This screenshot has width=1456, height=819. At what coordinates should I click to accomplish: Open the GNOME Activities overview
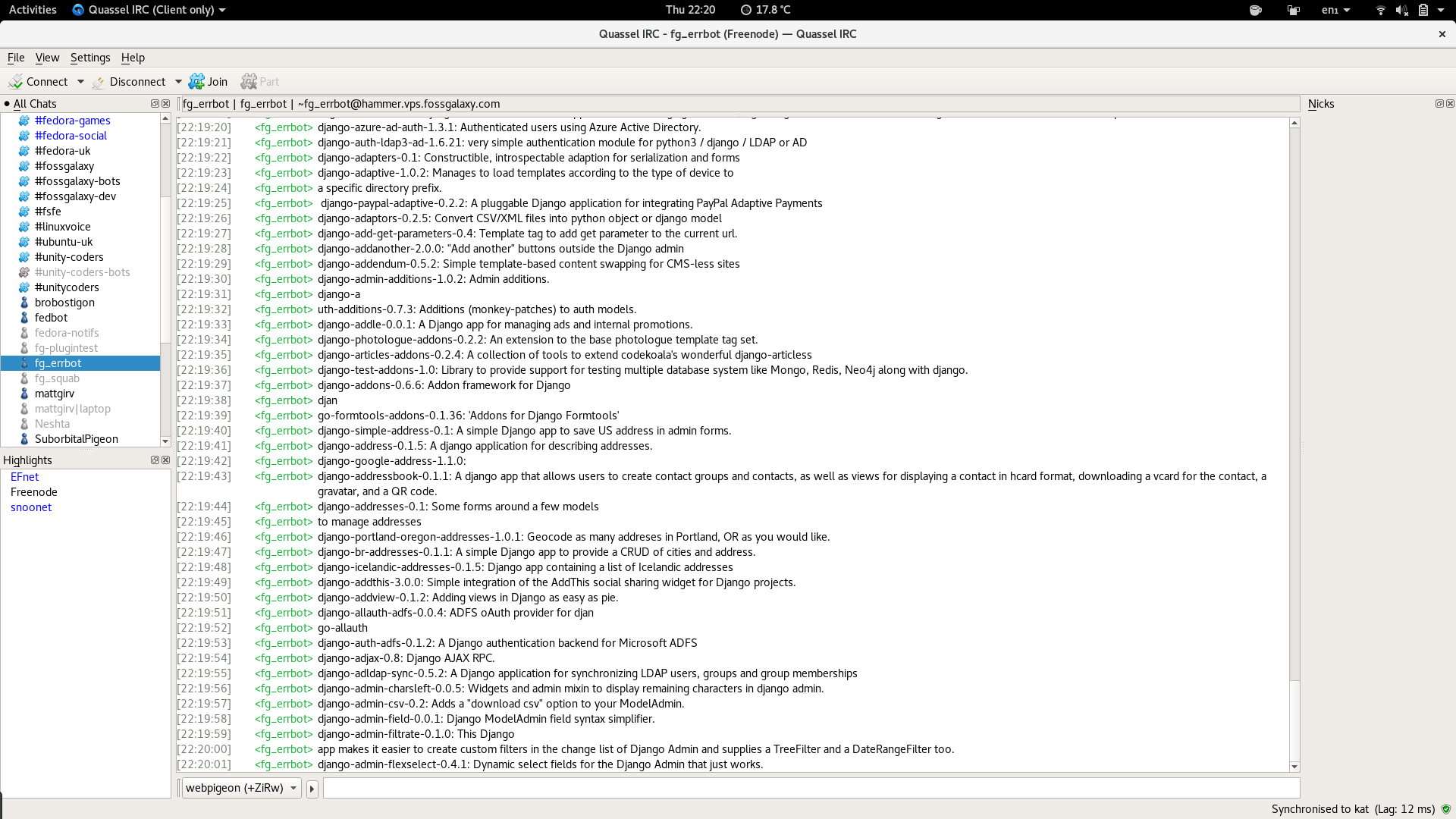(x=33, y=10)
